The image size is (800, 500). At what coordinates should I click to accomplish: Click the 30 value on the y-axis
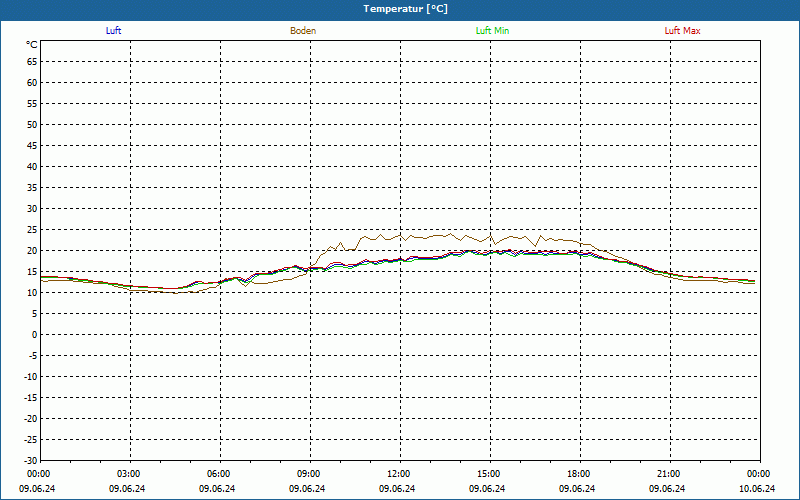coord(32,209)
